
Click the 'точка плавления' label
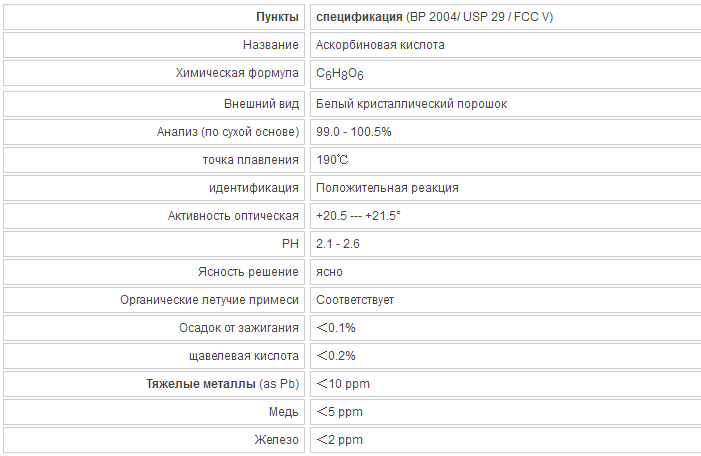[250, 160]
